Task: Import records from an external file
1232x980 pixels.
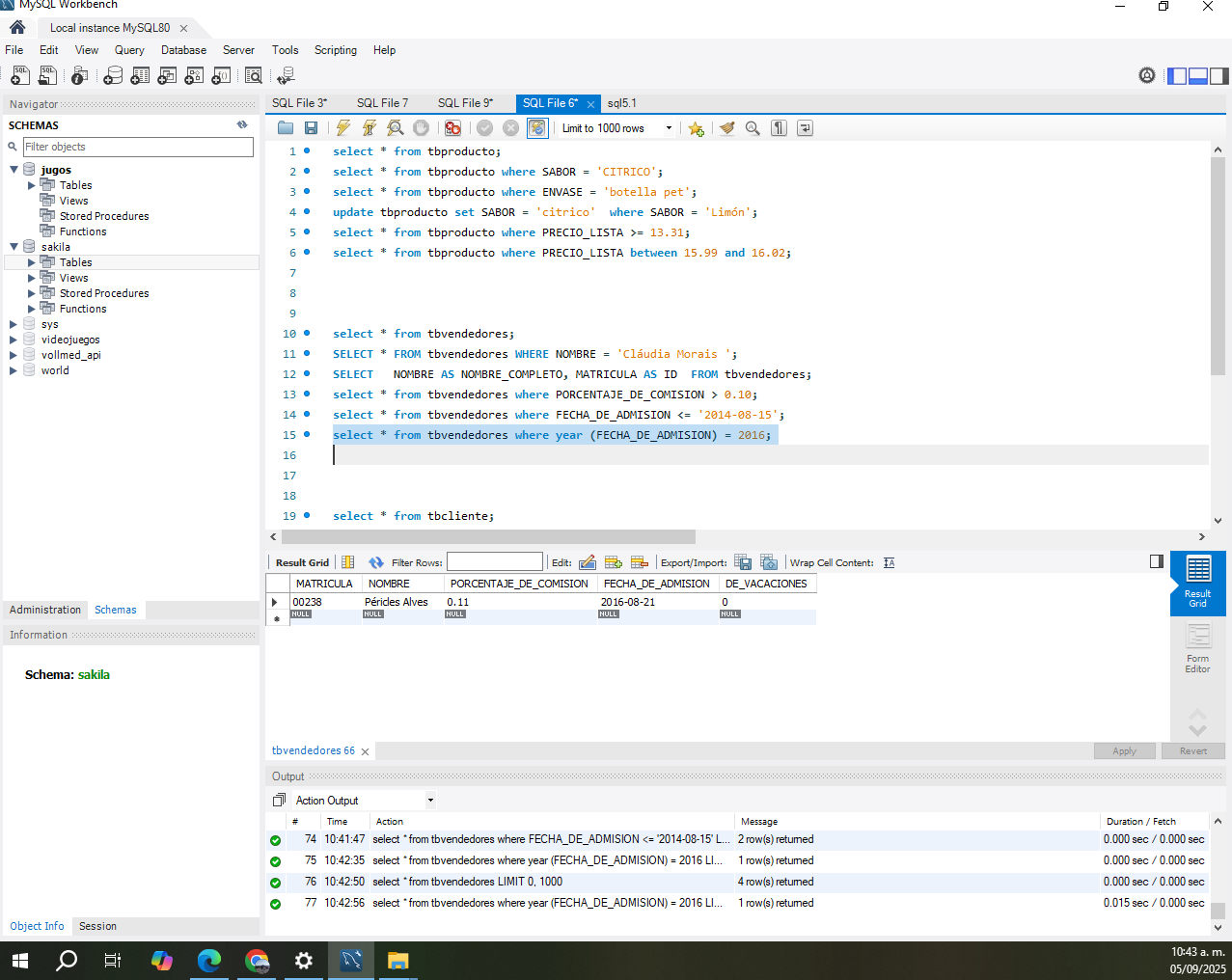Action: (x=769, y=562)
